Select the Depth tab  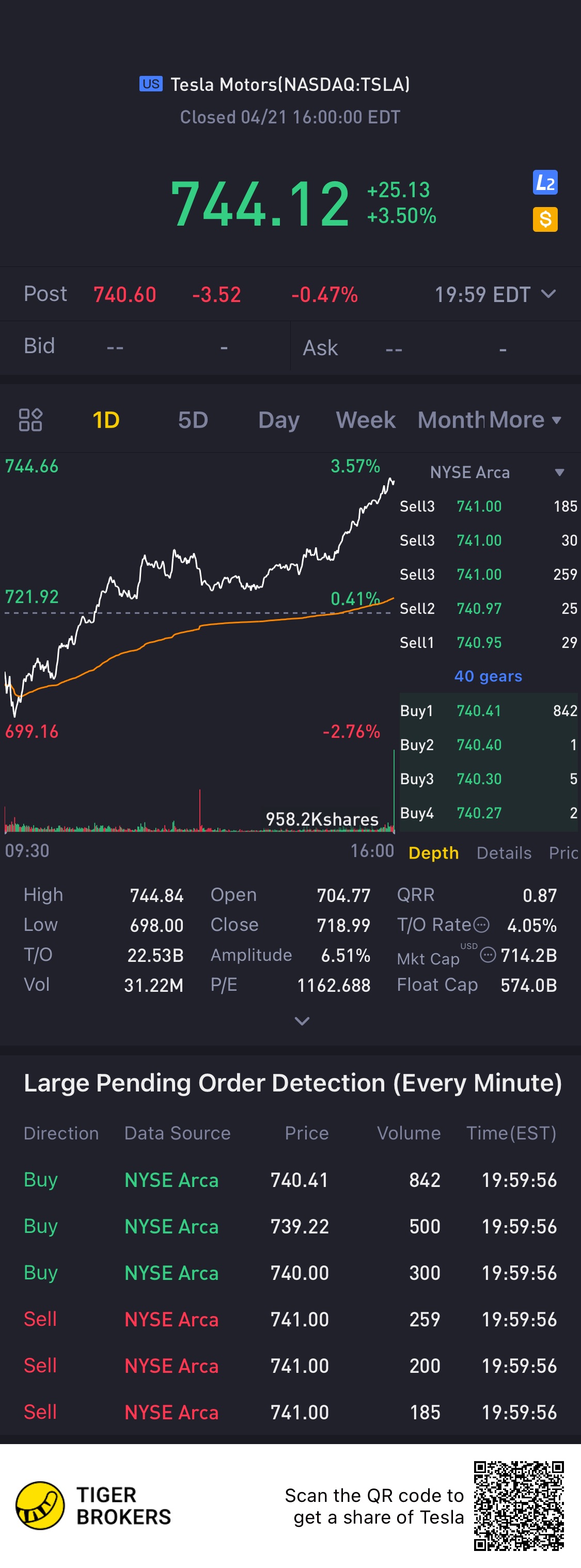pyautogui.click(x=434, y=853)
